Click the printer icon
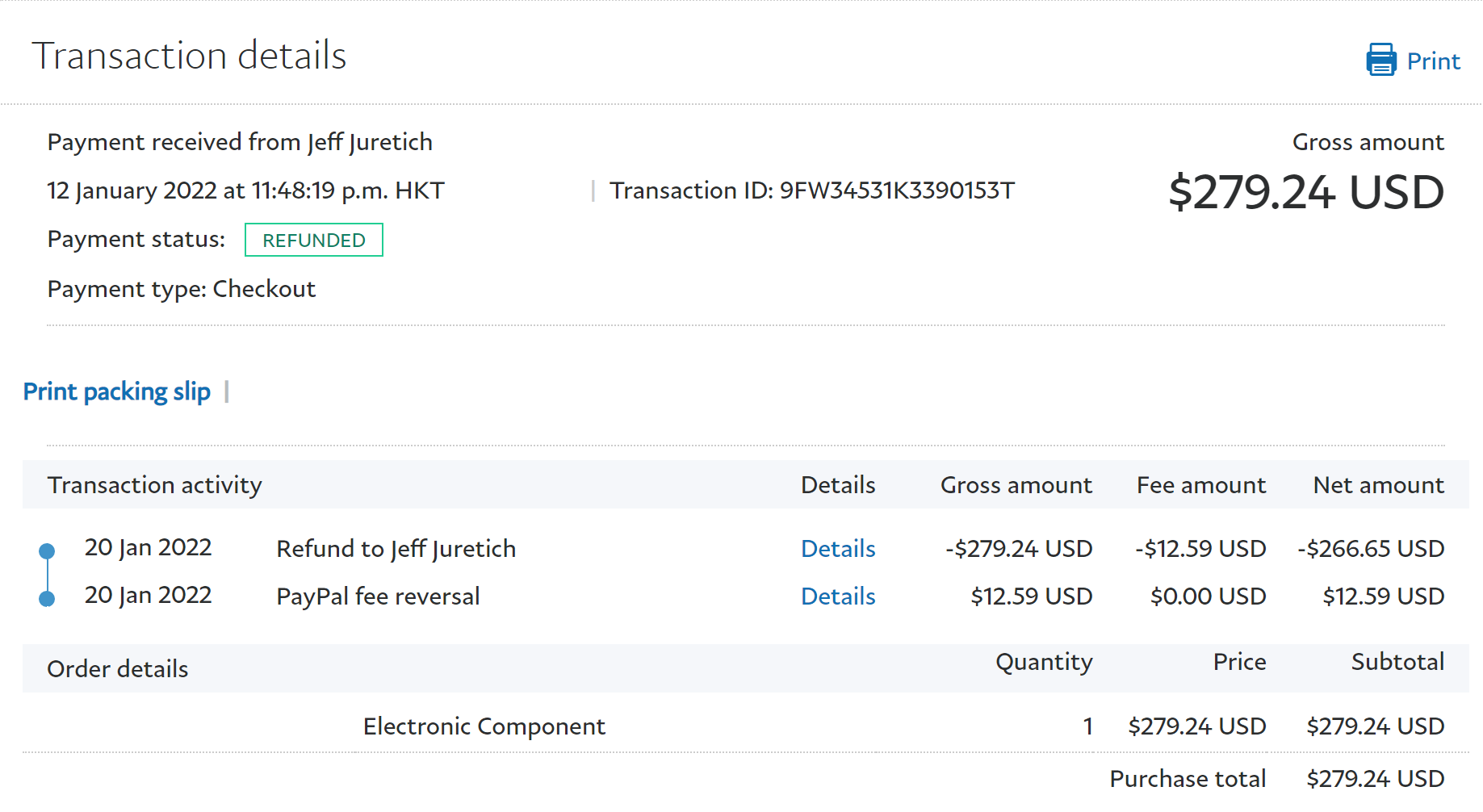The image size is (1483, 812). click(1380, 61)
